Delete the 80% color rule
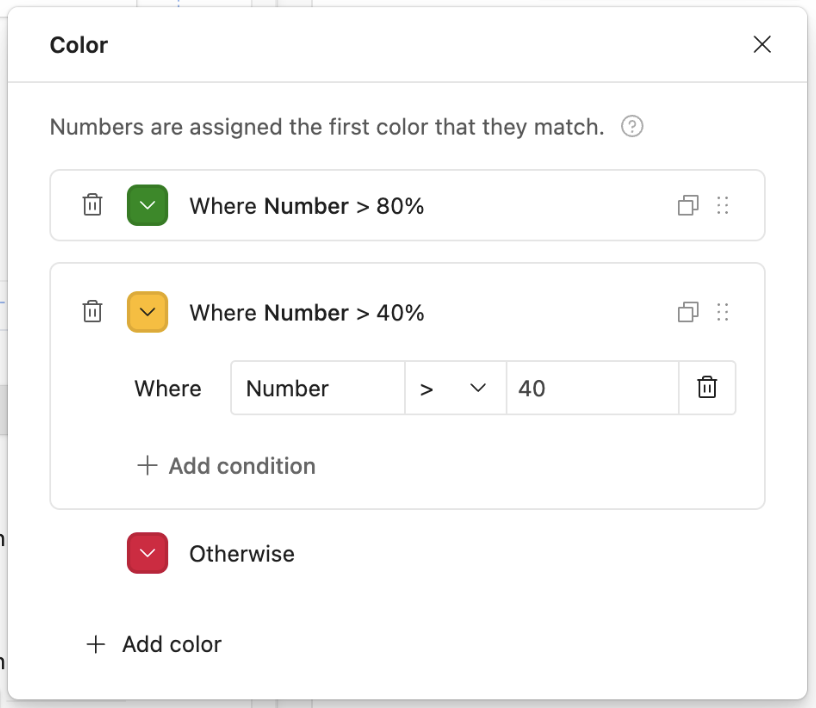816x708 pixels. pyautogui.click(x=92, y=205)
